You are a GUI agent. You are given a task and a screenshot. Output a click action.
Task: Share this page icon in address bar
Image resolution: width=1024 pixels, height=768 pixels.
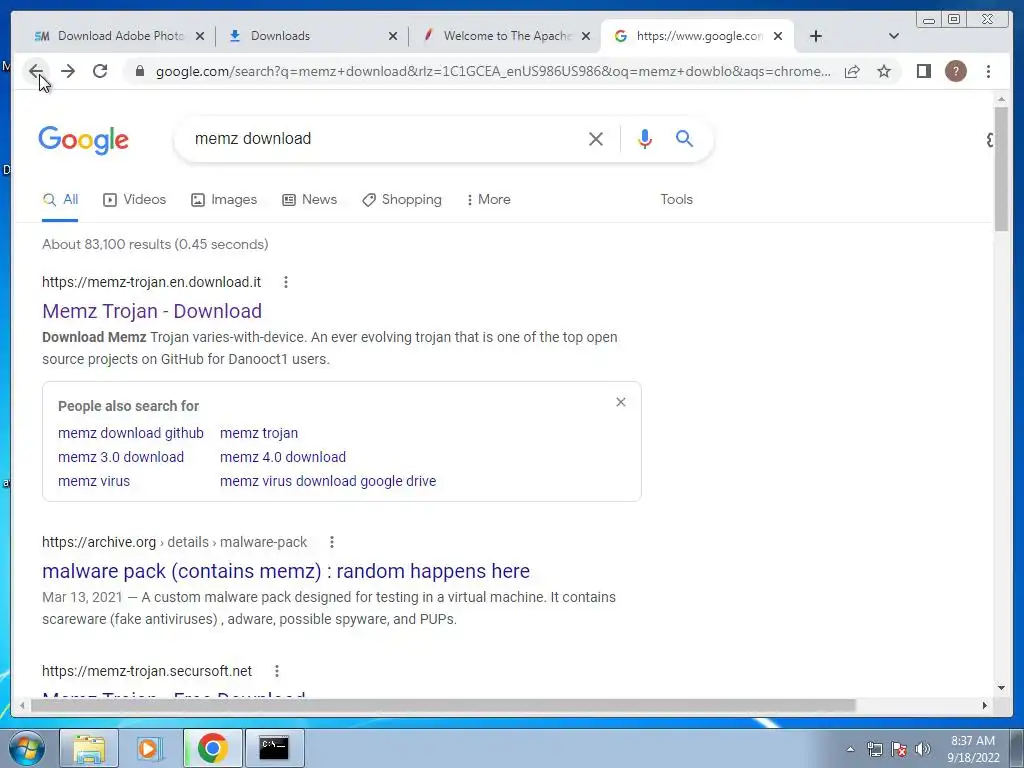tap(852, 71)
